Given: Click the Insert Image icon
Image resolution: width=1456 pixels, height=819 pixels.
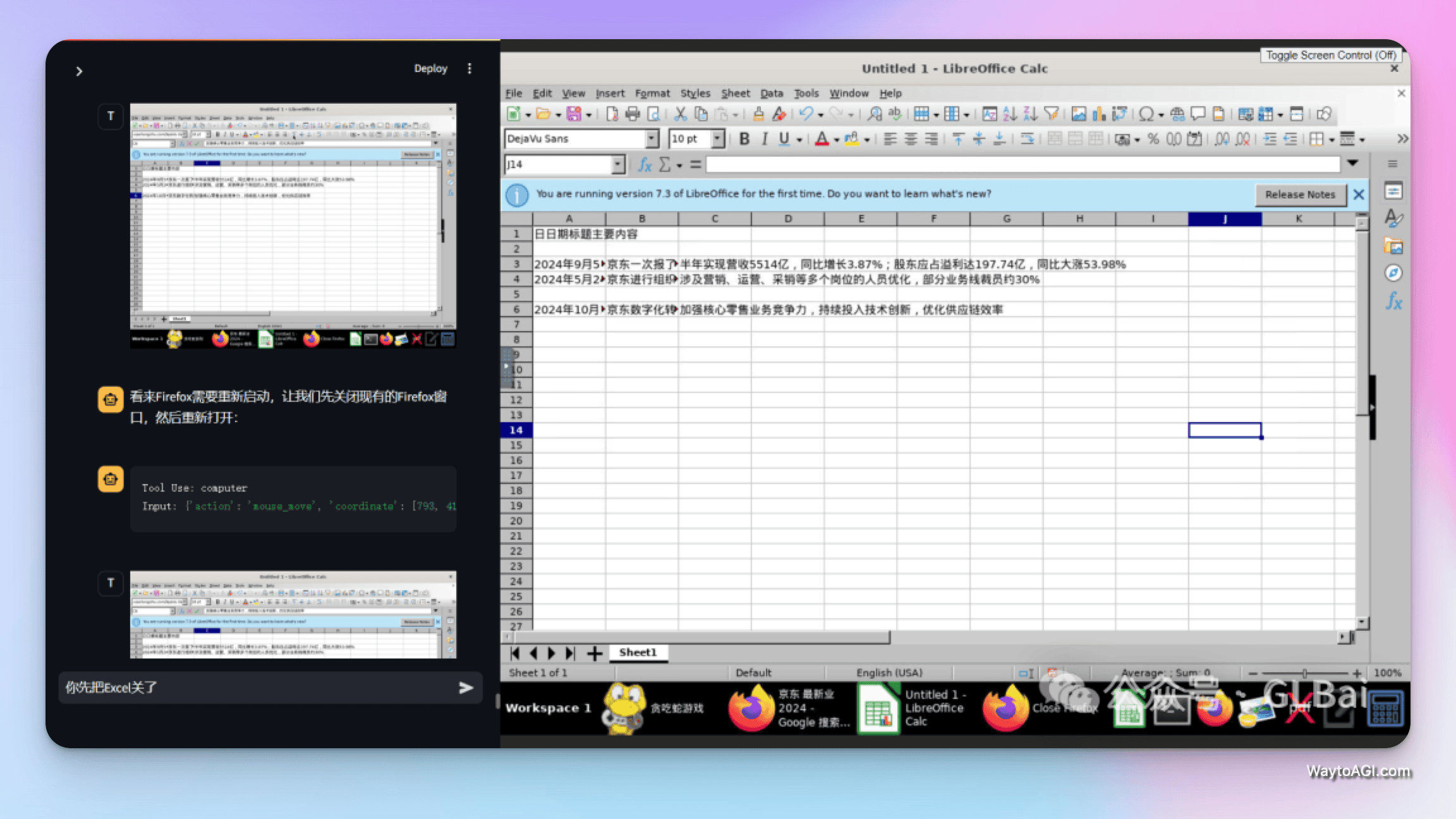Looking at the screenshot, I should click(1079, 114).
